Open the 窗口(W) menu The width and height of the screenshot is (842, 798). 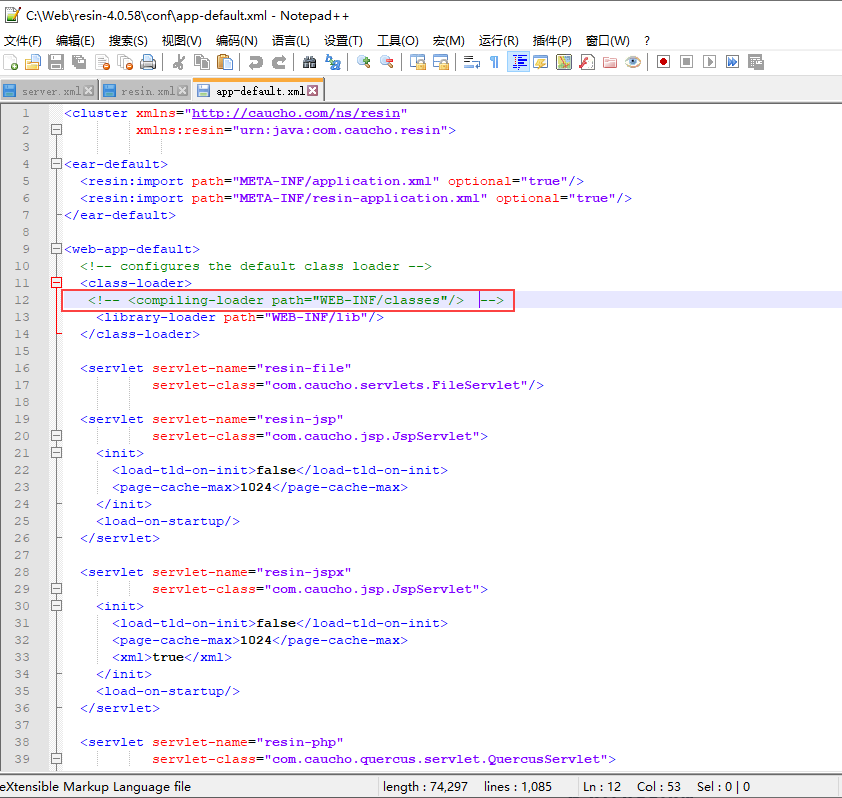click(607, 41)
